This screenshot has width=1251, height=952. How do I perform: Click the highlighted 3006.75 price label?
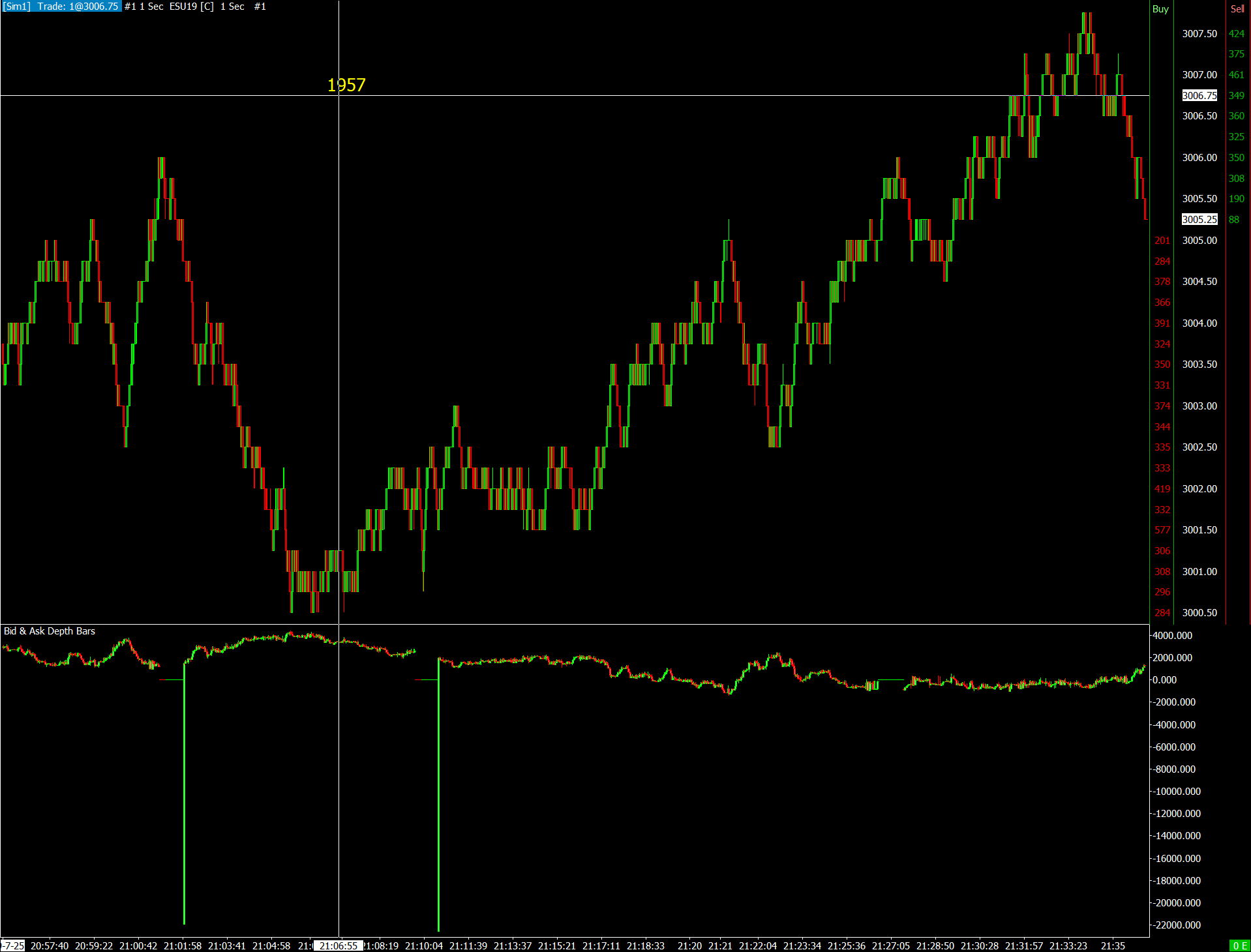tap(1199, 96)
